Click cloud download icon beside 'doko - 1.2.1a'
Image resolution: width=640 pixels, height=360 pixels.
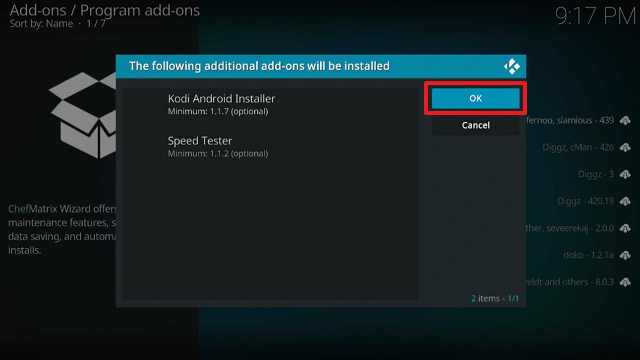pyautogui.click(x=625, y=255)
